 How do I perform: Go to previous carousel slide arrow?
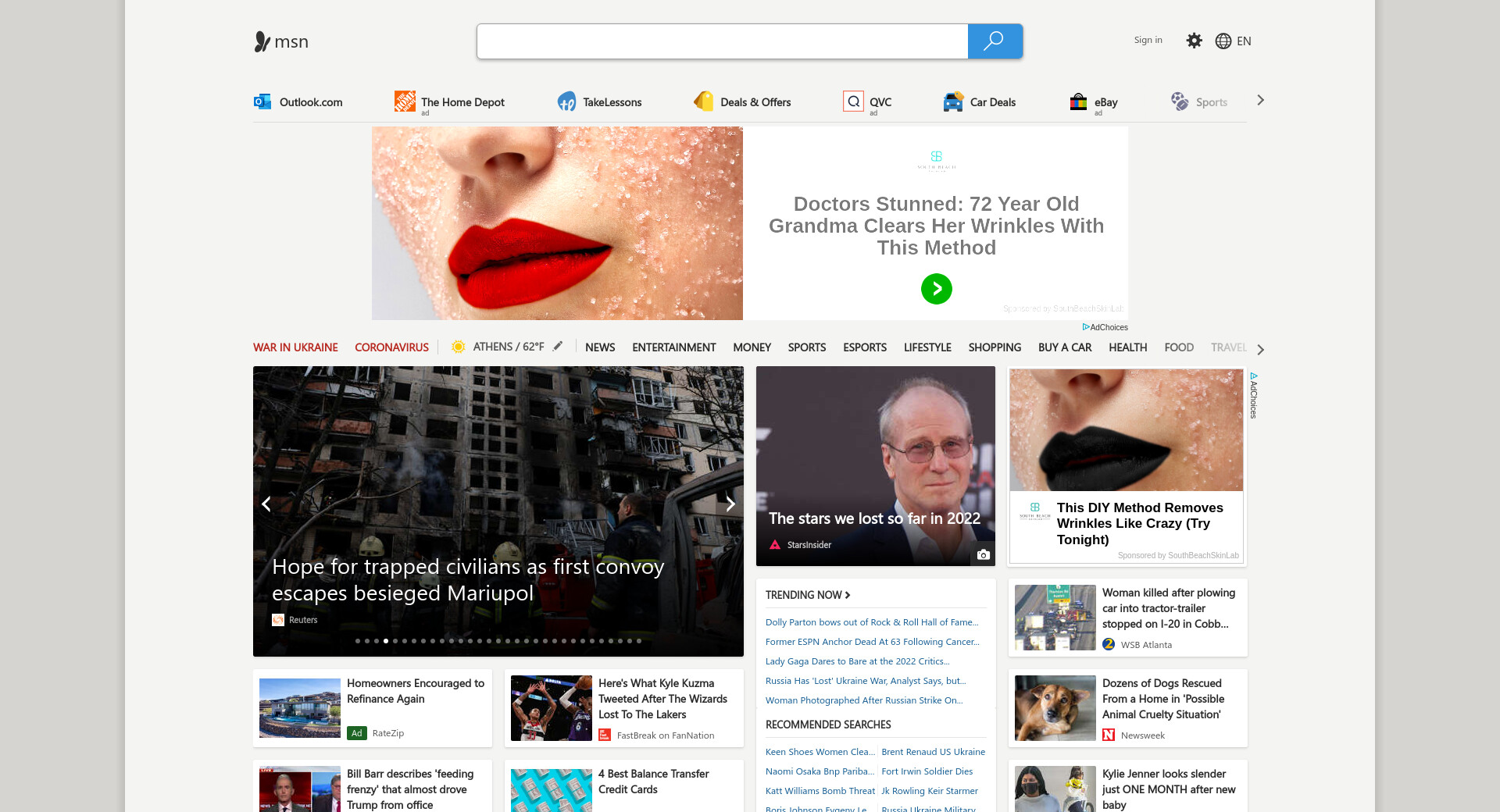click(266, 504)
